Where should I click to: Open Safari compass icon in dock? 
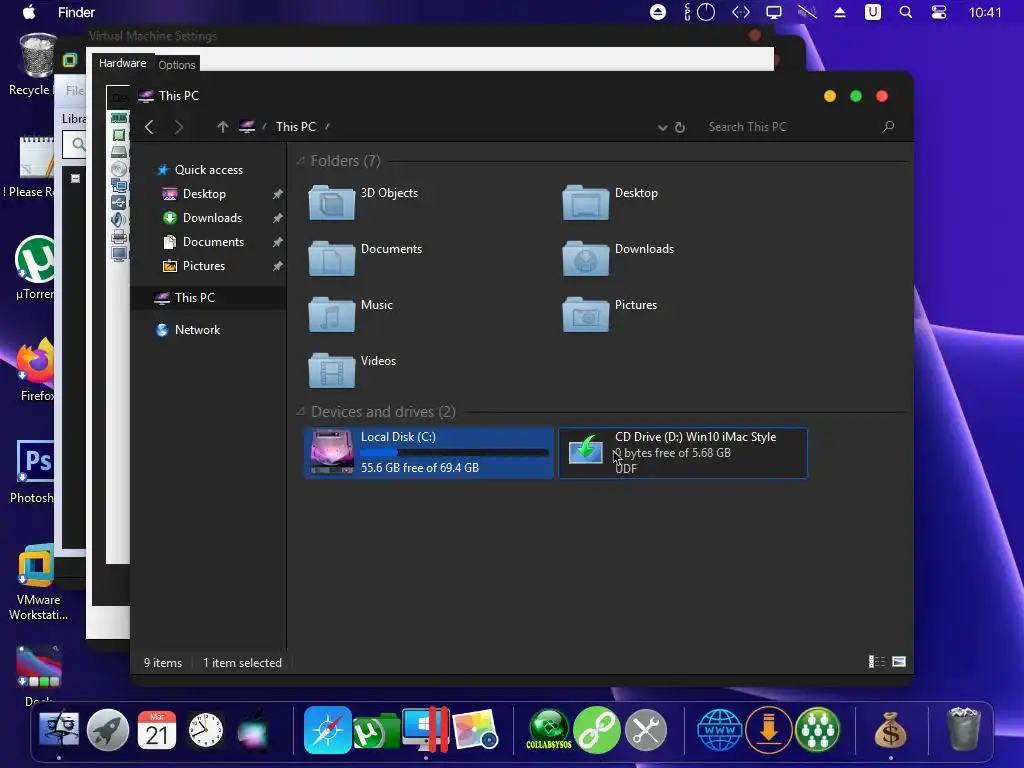tap(328, 729)
